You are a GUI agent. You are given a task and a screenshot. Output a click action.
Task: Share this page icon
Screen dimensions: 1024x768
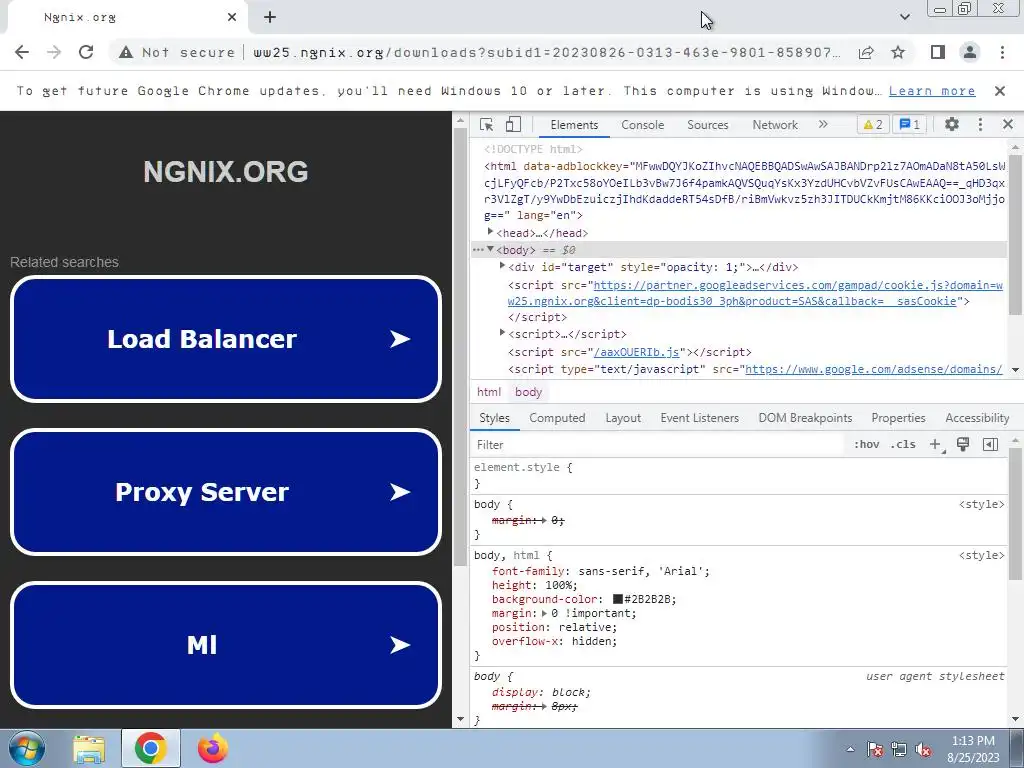(x=867, y=52)
